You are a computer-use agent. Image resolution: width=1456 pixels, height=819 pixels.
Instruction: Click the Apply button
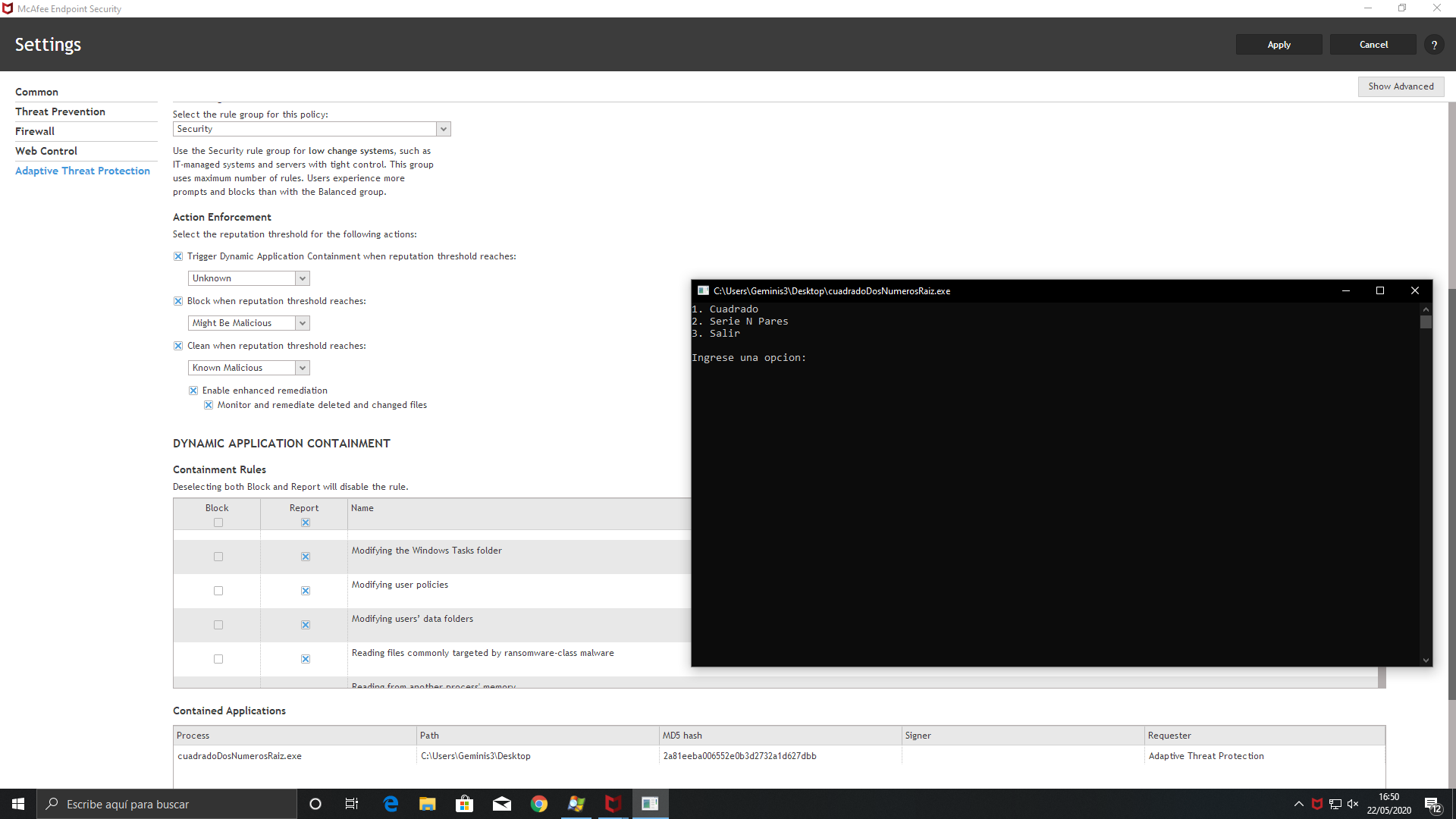(1279, 45)
